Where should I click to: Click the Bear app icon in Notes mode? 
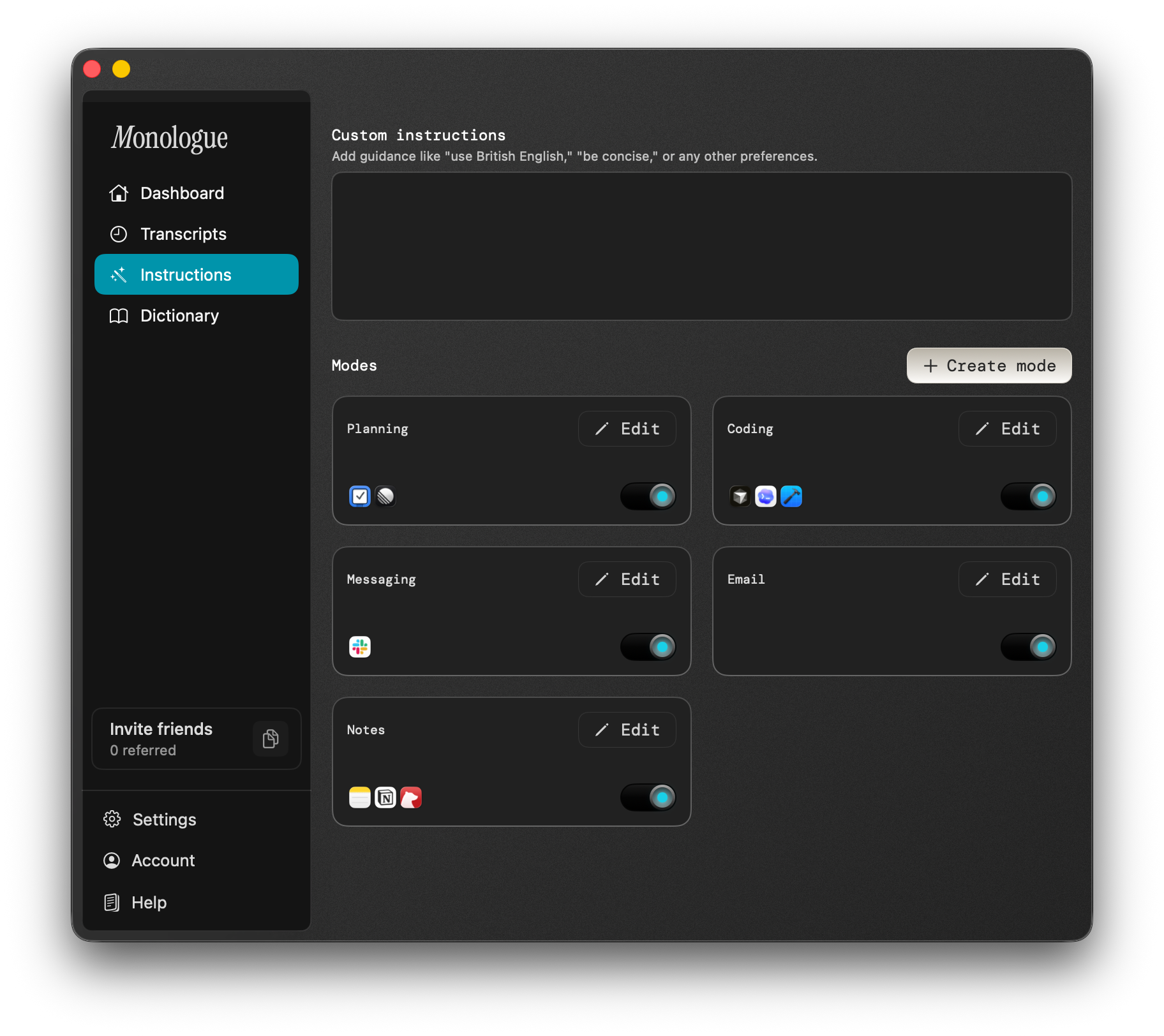click(x=411, y=797)
